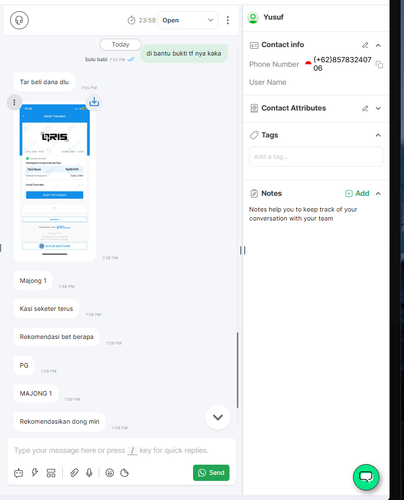Click the timer clock icon beside 23:58
Viewport: 404px width, 500px height.
pyautogui.click(x=131, y=20)
